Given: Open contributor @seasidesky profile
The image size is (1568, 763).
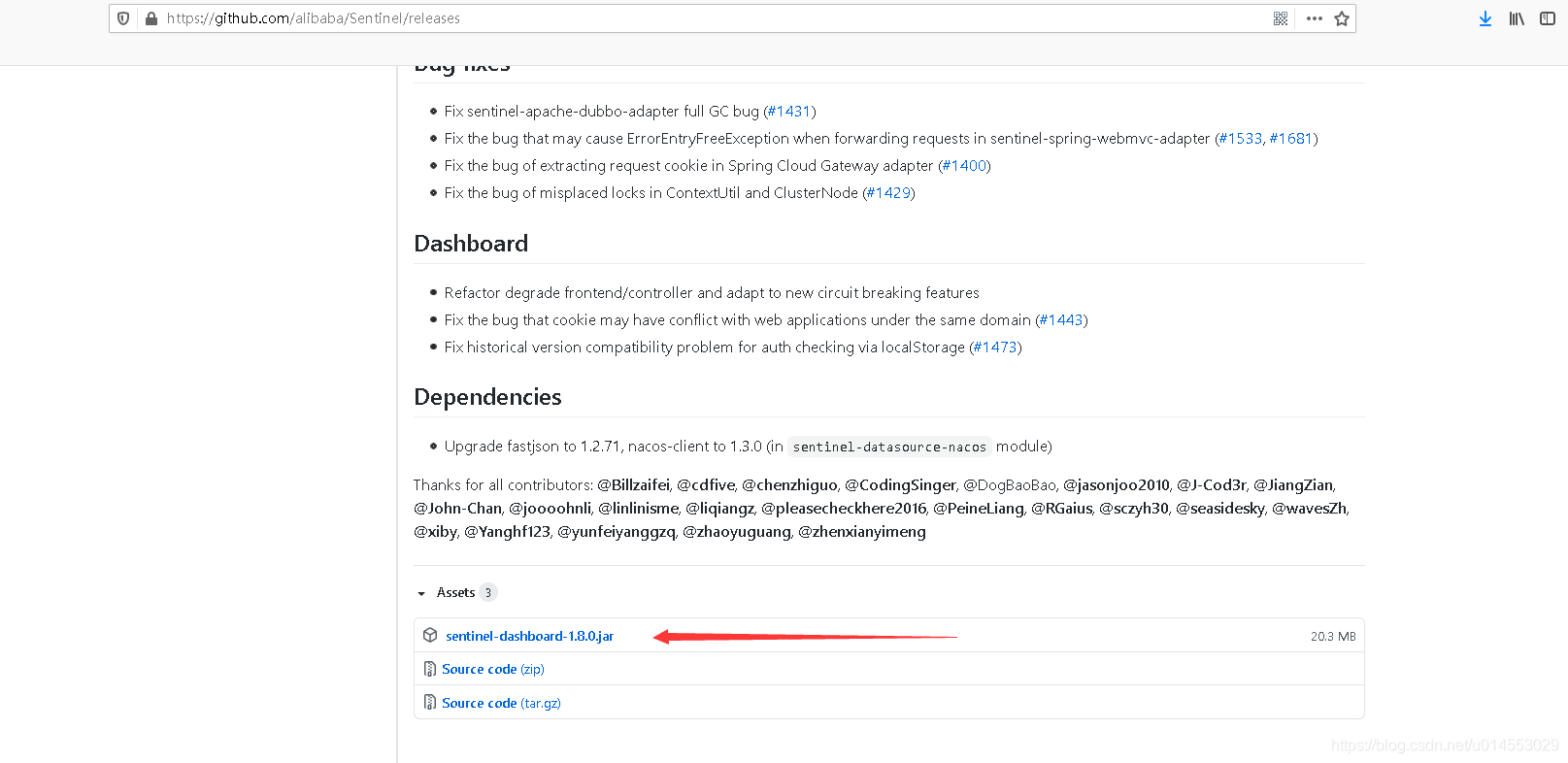Looking at the screenshot, I should 1220,509.
